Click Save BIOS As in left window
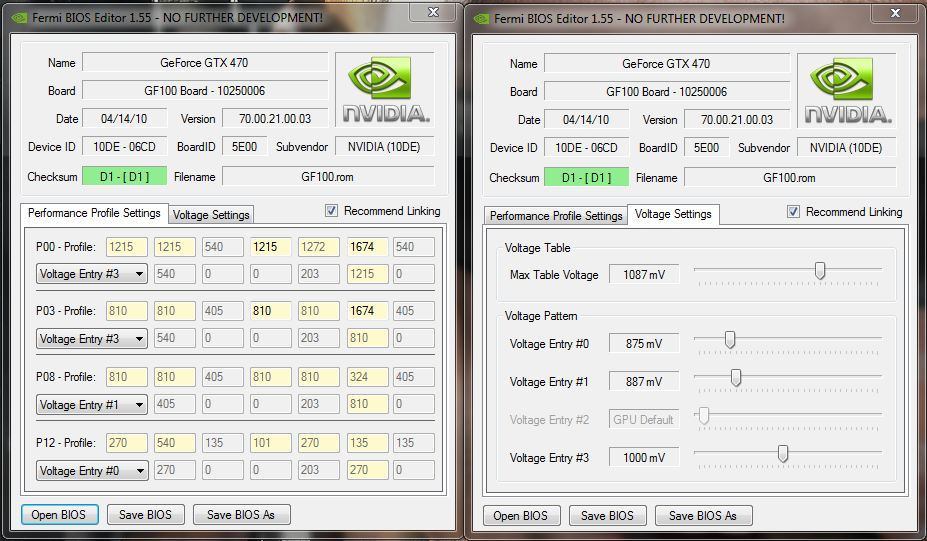The height and width of the screenshot is (541, 927). coord(241,515)
